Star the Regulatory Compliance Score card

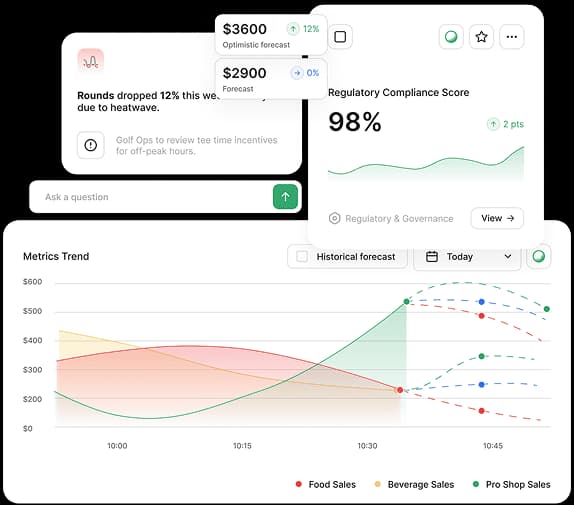pyautogui.click(x=481, y=37)
